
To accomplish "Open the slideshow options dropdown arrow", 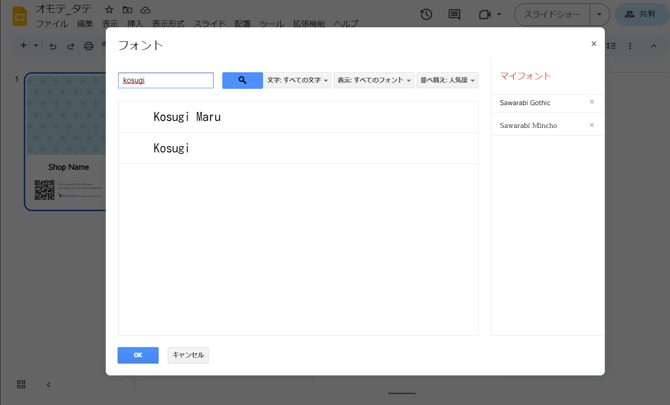I will (598, 15).
